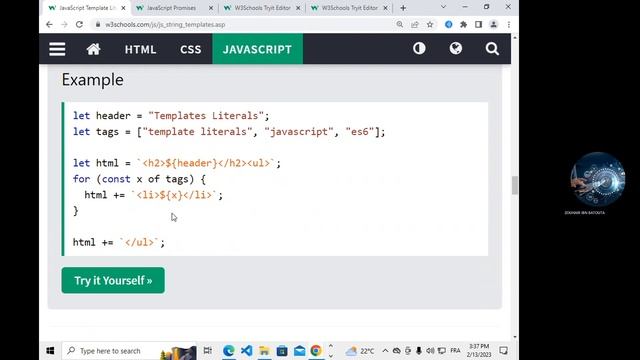Open Microsoft Store from taskbar

pyautogui.click(x=282, y=350)
